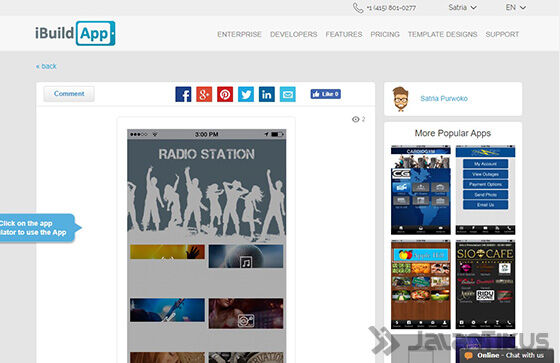This screenshot has height=363, width=560.
Task: Open the blue My Account app thumbnail
Action: click(485, 190)
